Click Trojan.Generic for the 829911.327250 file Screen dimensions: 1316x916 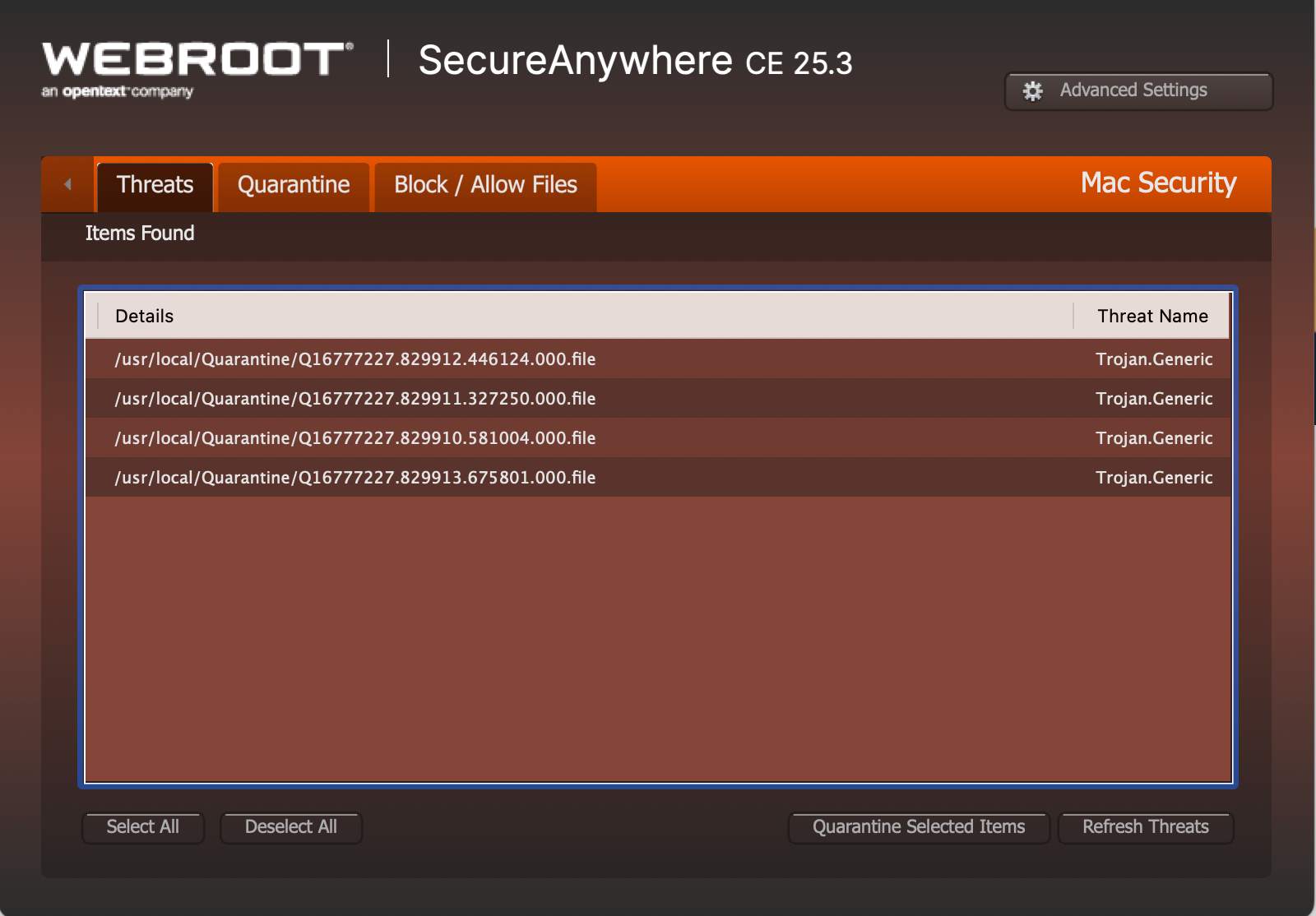(x=1154, y=399)
